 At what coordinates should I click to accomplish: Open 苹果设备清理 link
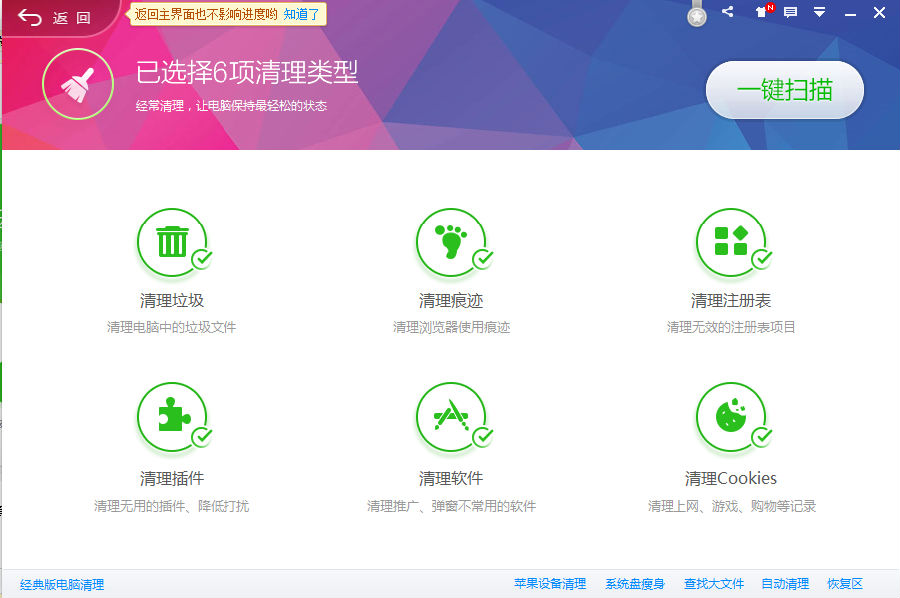pos(550,584)
